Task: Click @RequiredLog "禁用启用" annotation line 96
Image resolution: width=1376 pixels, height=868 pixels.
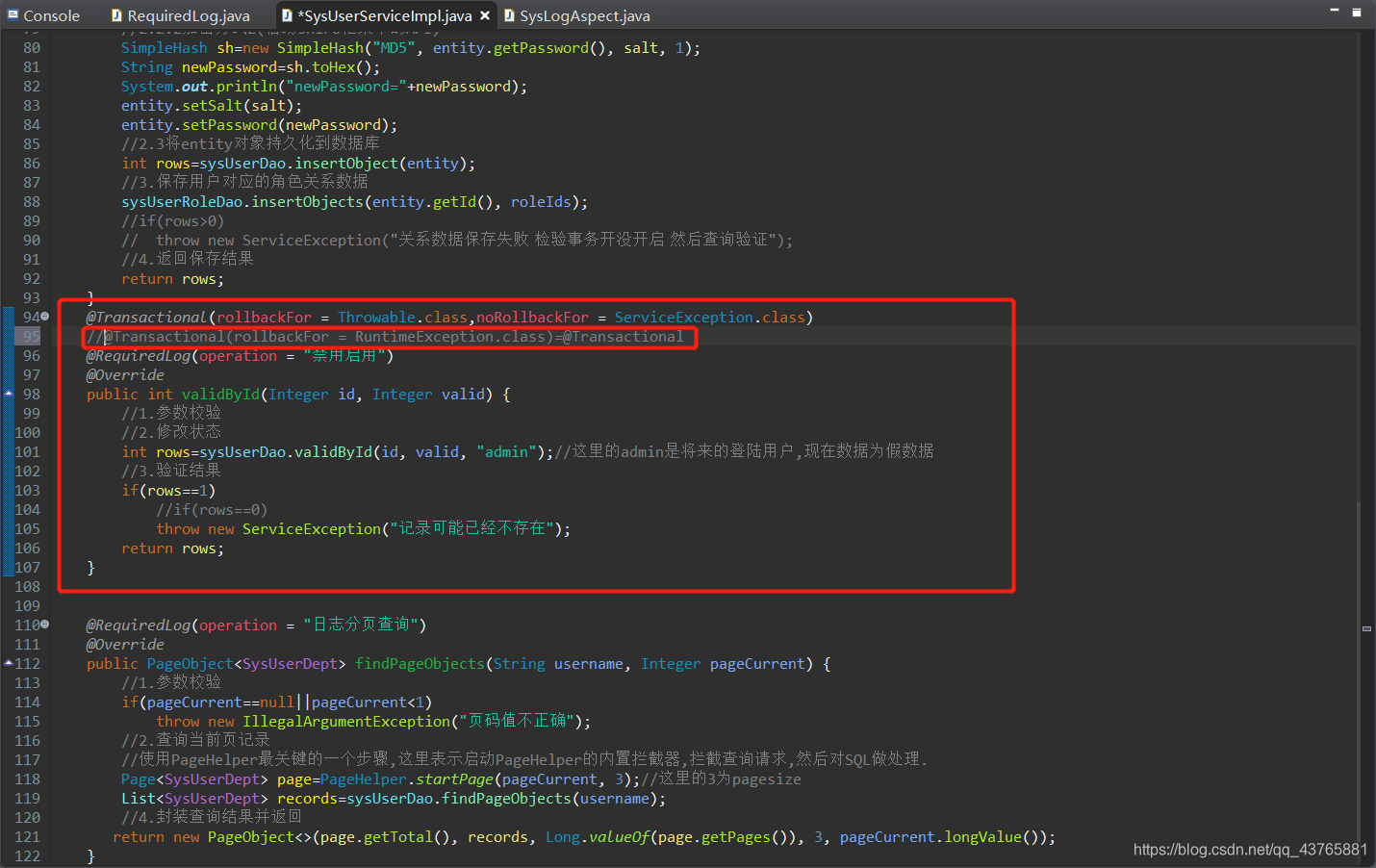Action: click(x=240, y=355)
